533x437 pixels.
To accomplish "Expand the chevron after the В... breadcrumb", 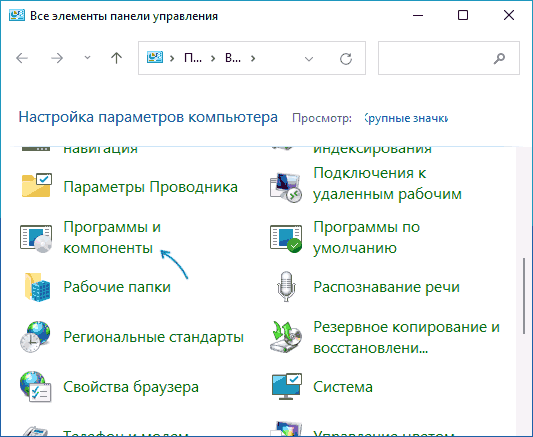I will click(253, 58).
